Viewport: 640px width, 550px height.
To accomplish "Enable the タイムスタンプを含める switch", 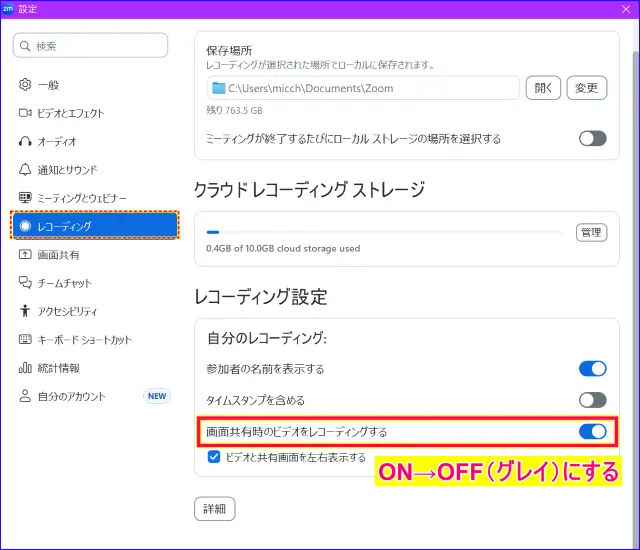I will tap(592, 400).
